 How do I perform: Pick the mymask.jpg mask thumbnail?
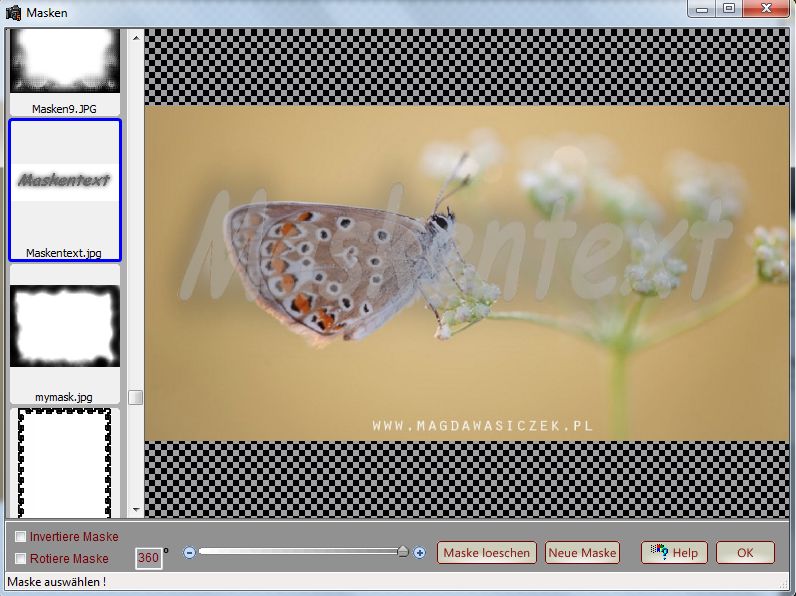pos(65,328)
